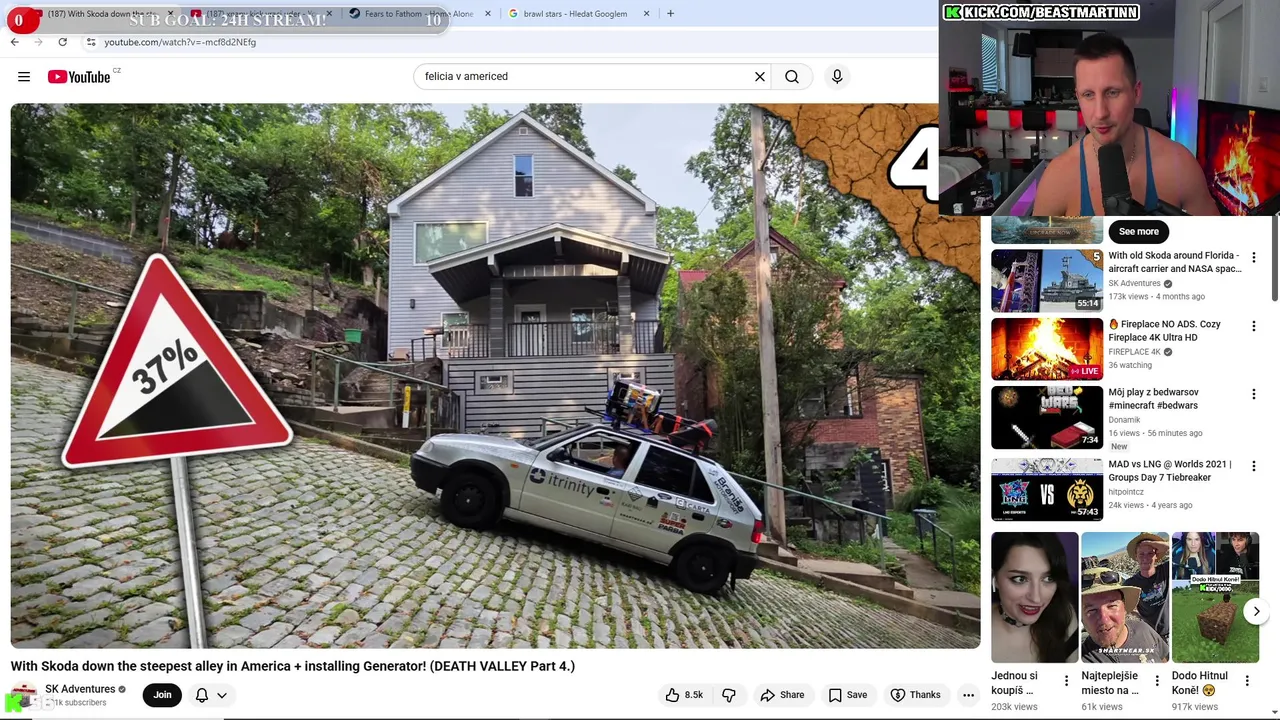Open SK Adventures channel name link
This screenshot has height=720, width=1280.
pos(80,689)
